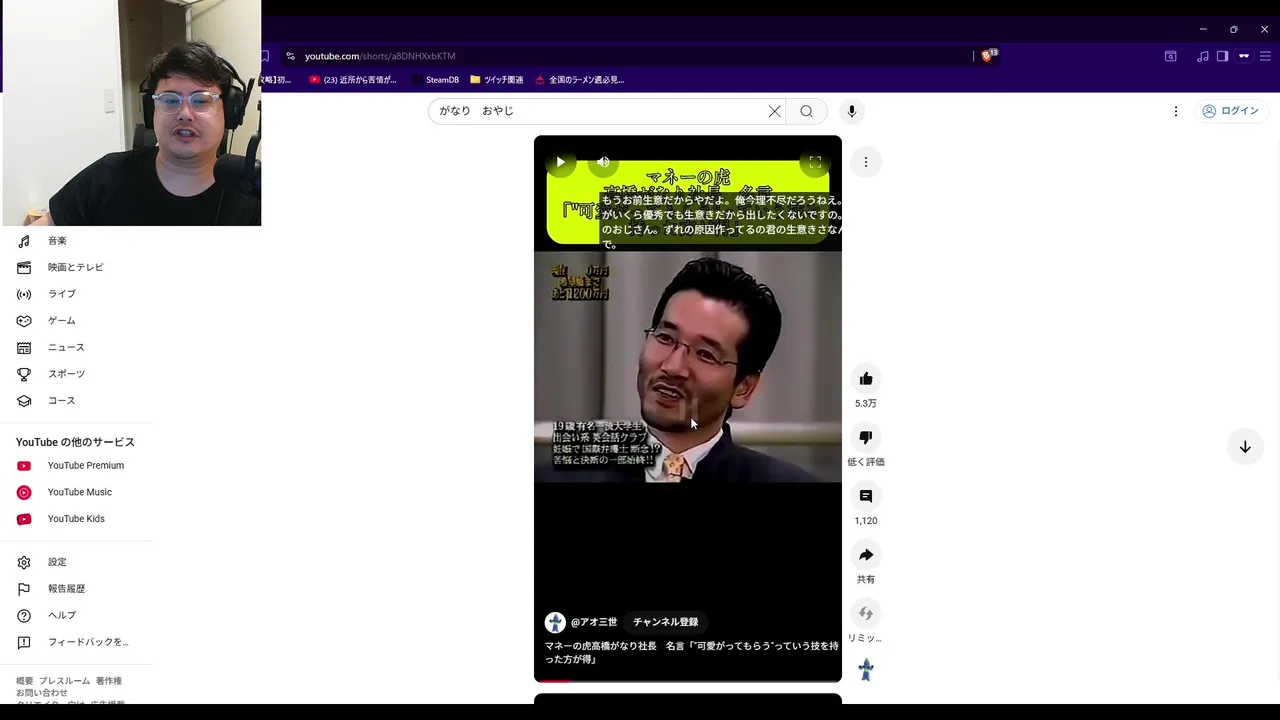Click the browser address bar URL

380,56
